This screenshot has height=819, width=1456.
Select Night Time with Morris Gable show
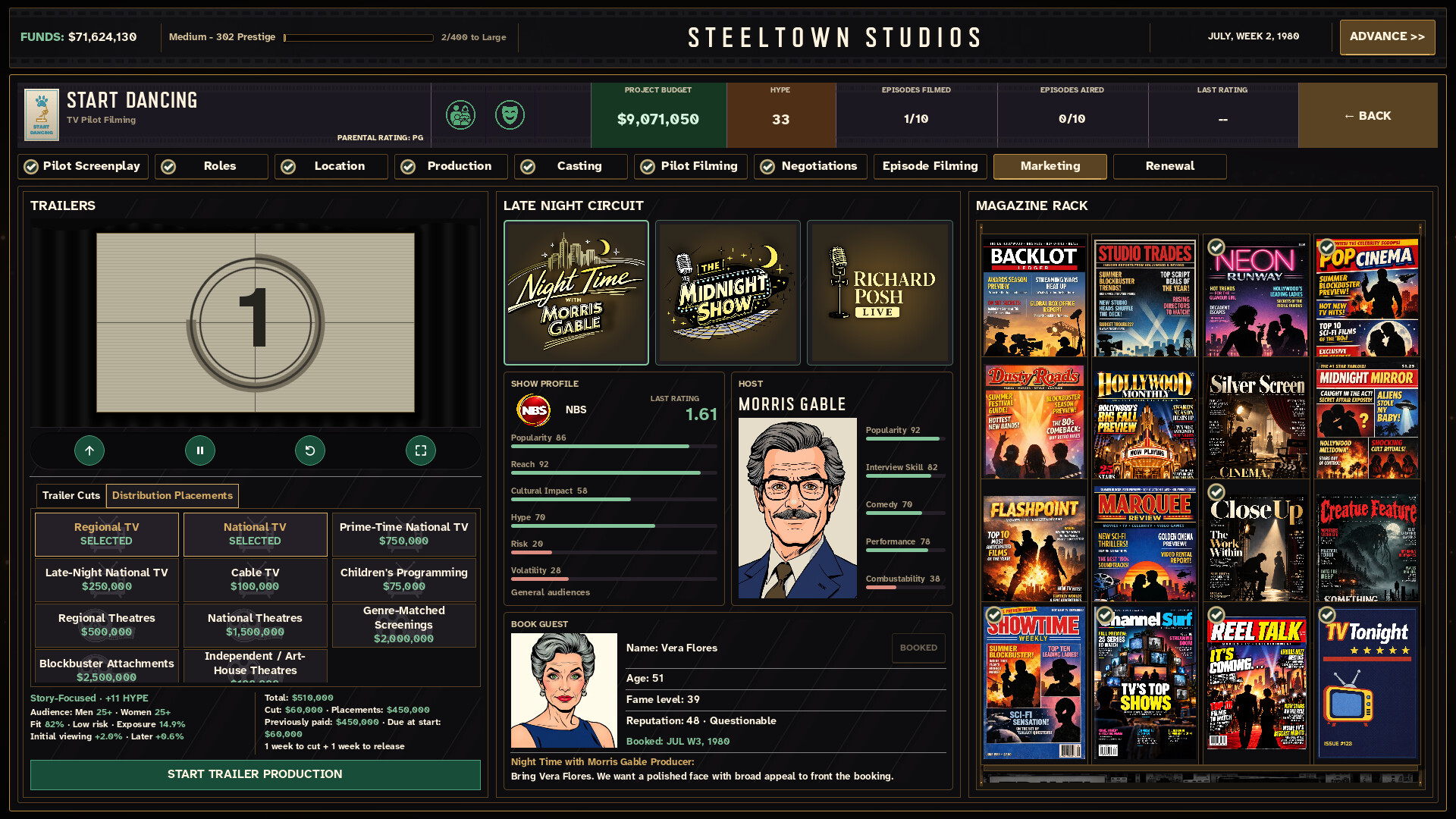pyautogui.click(x=576, y=293)
